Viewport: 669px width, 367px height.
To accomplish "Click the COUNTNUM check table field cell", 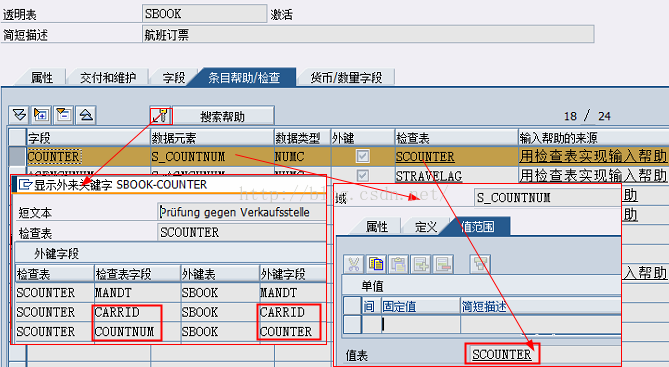I will [x=137, y=332].
